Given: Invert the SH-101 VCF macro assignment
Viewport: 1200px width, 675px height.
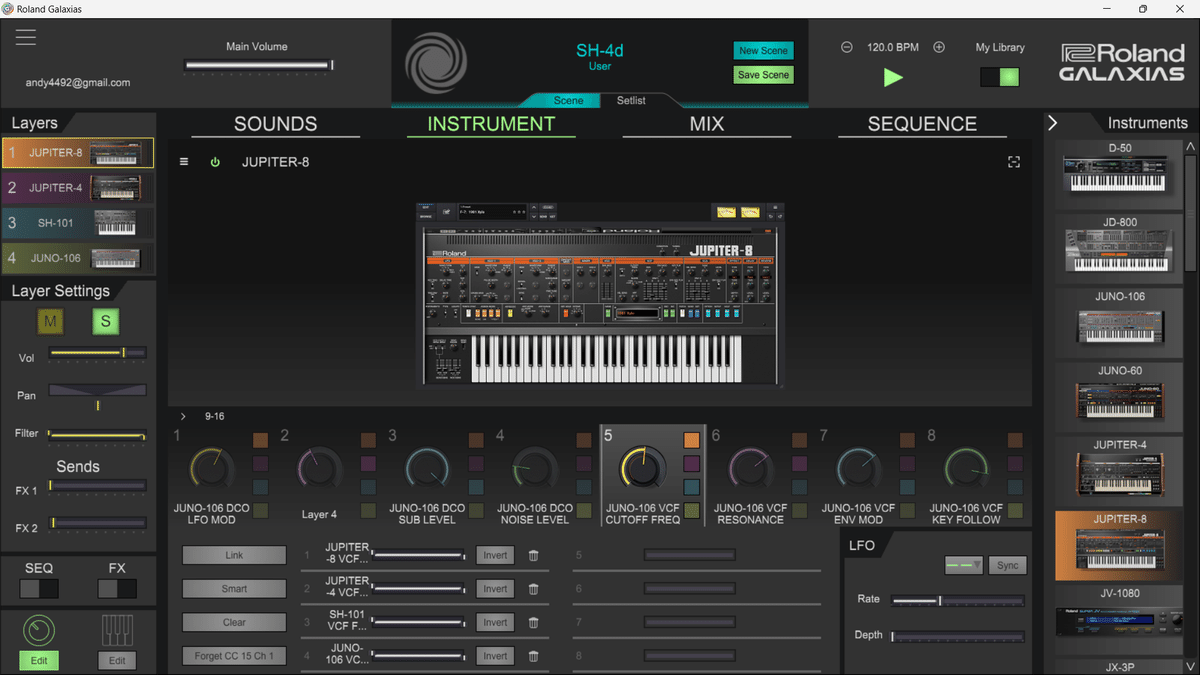Looking at the screenshot, I should [x=495, y=622].
